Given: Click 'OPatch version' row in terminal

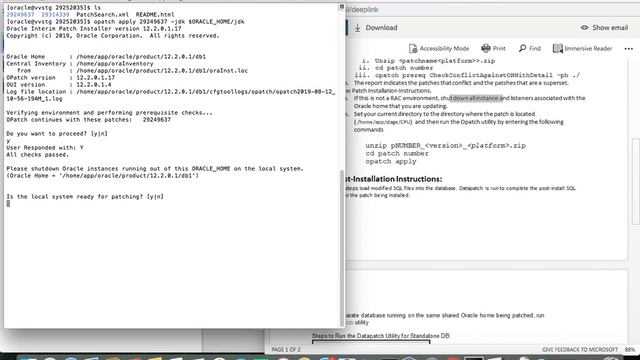Looking at the screenshot, I should [60, 78].
